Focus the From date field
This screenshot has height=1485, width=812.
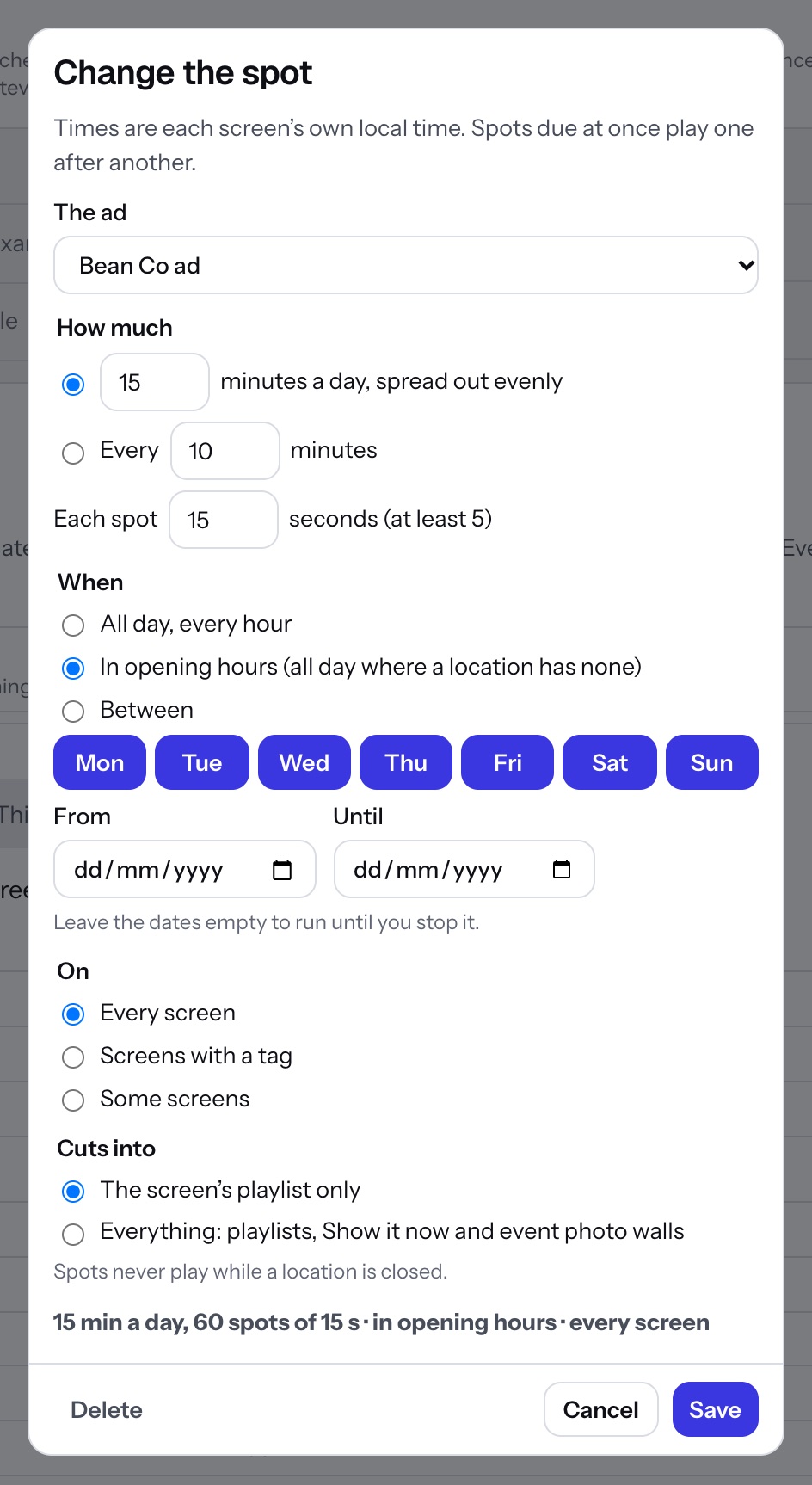(x=185, y=869)
